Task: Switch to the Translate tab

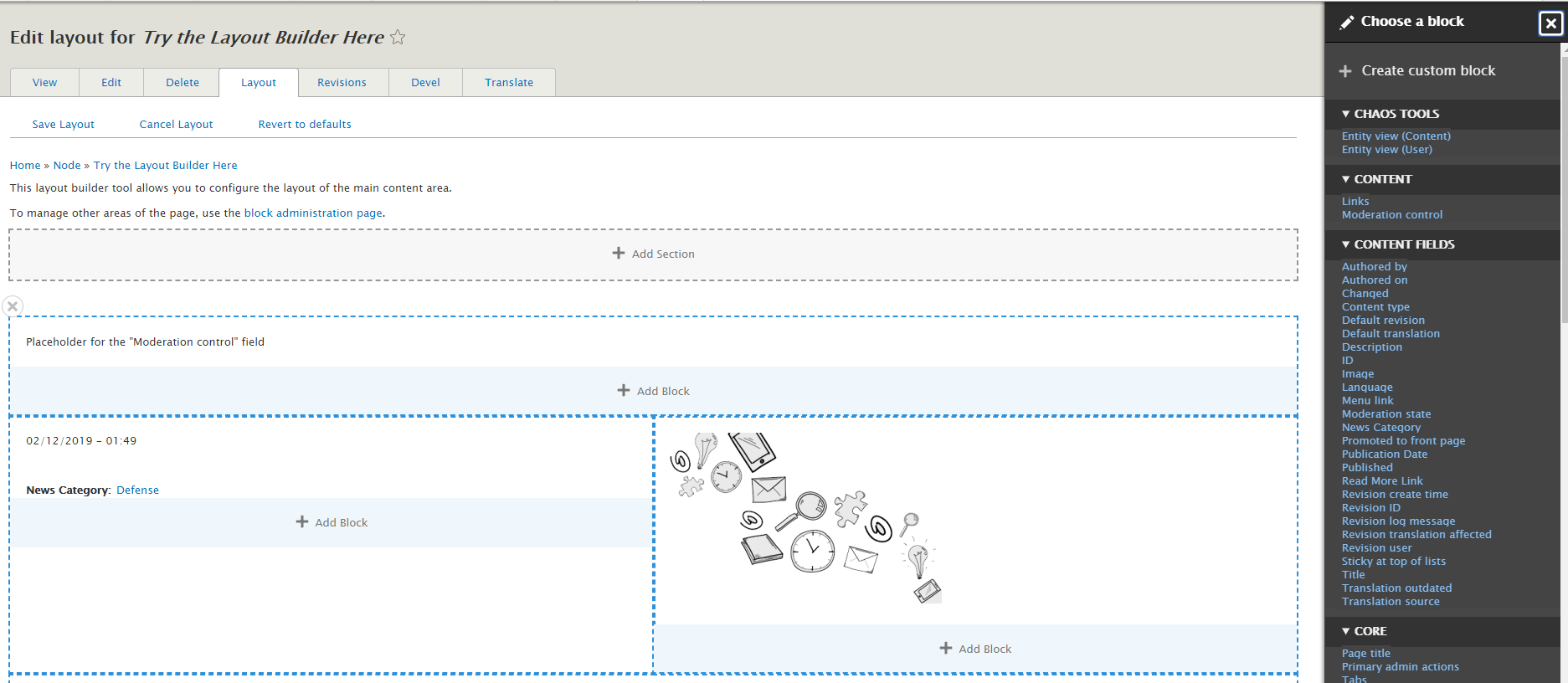Action: [509, 83]
